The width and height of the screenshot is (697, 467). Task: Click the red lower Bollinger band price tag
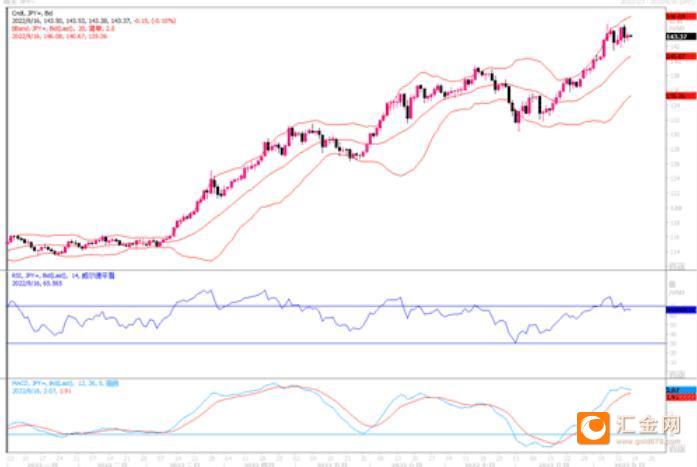[681, 96]
